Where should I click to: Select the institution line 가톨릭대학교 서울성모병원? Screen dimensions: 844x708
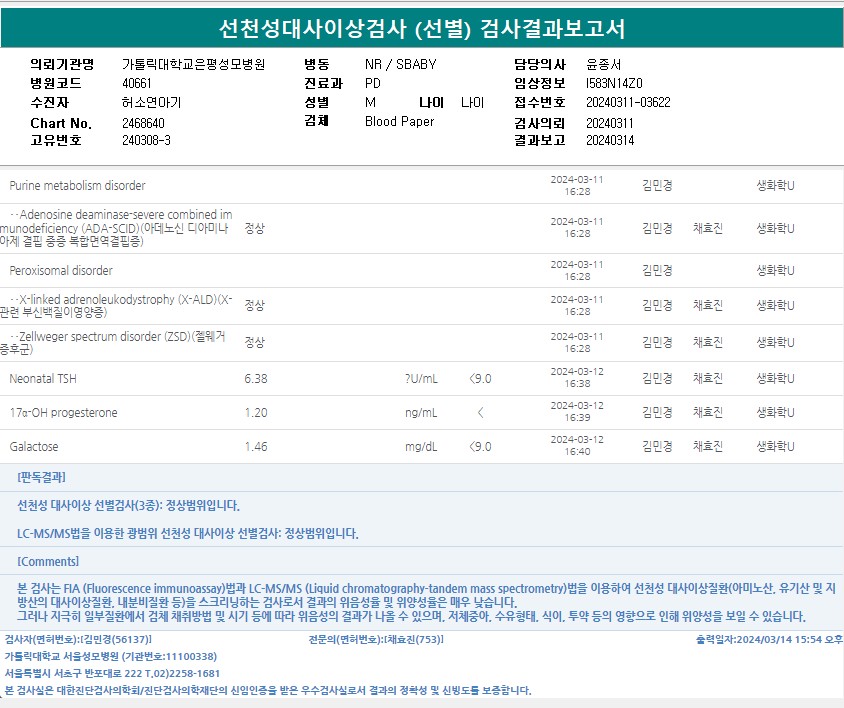click(110, 656)
